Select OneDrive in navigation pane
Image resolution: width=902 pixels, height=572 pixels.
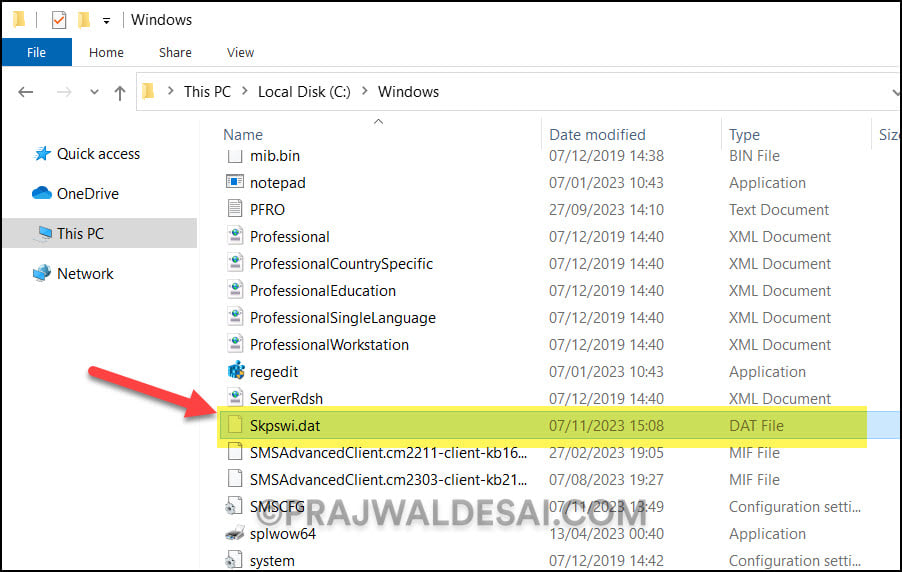(88, 193)
